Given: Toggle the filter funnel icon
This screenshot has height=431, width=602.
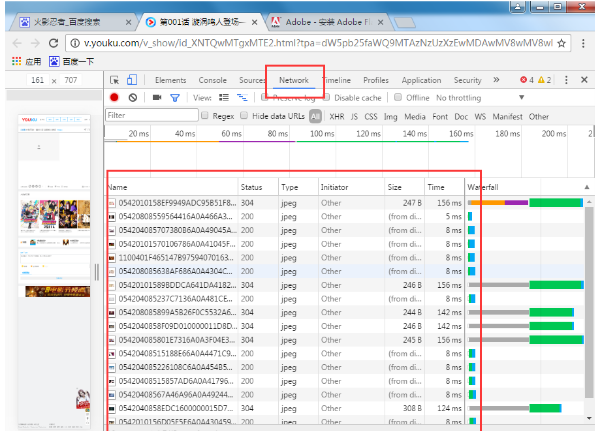Looking at the screenshot, I should (x=174, y=98).
